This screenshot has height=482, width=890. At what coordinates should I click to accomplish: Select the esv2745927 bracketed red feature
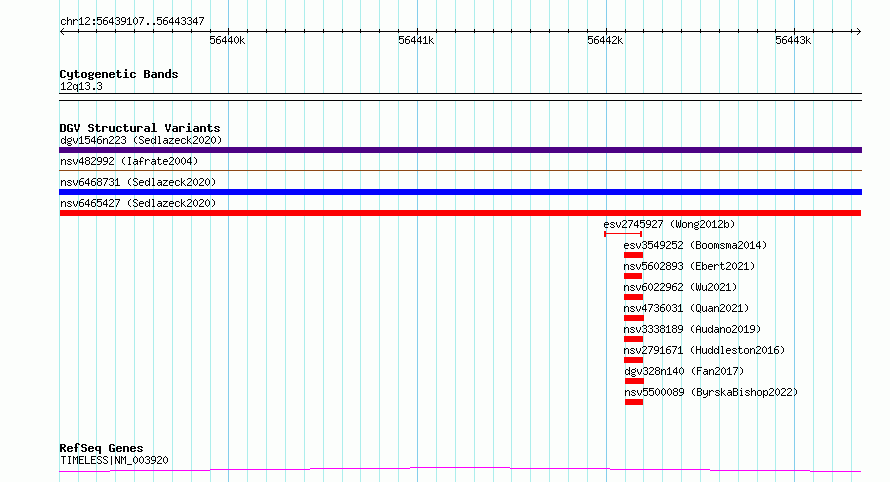(623, 234)
